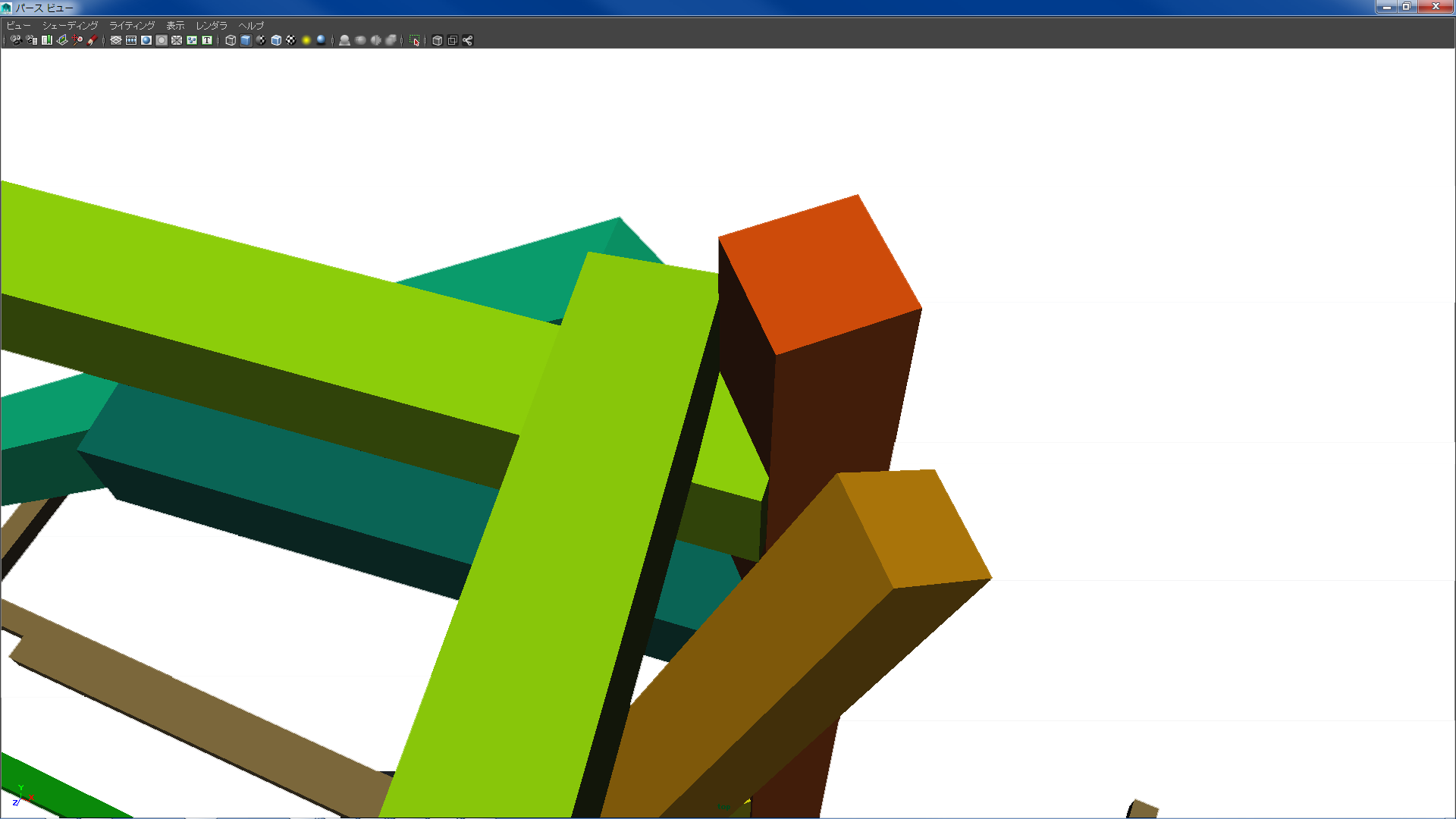Expand the 表示 menu
1456x819 pixels.
point(175,25)
